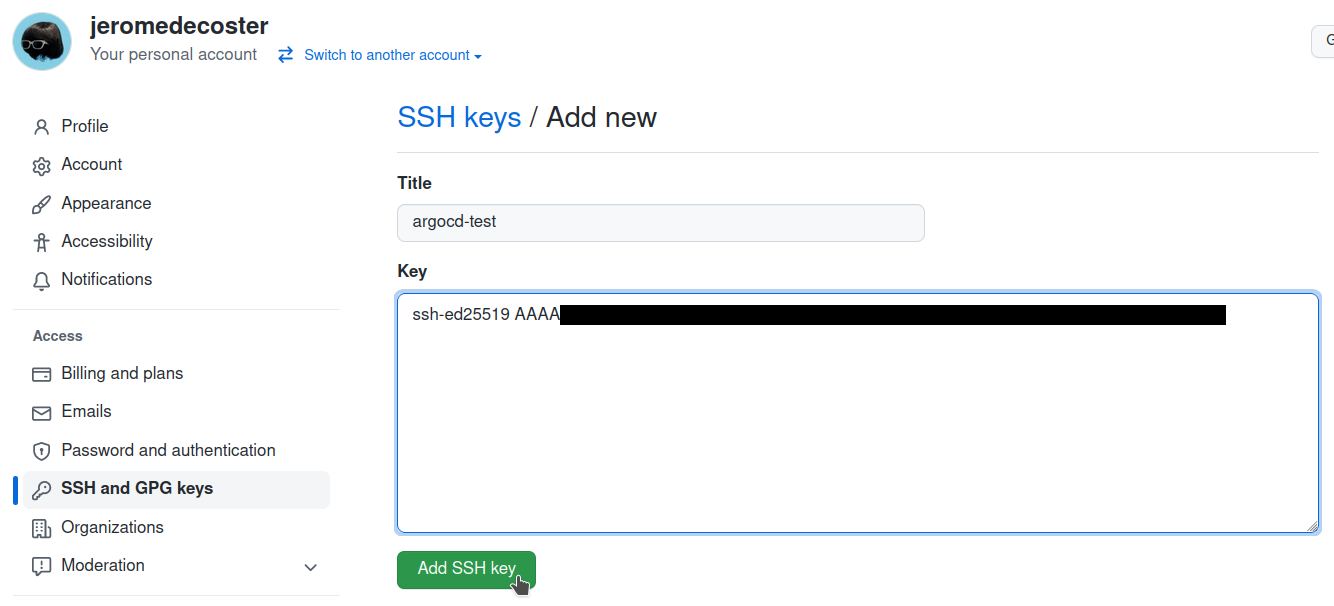Follow the SSH keys breadcrumb link
Viewport: 1334px width, 606px height.
coord(459,118)
